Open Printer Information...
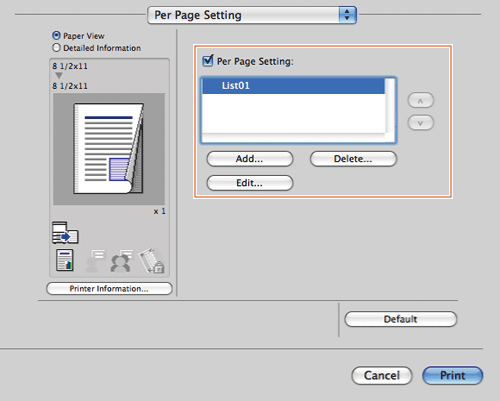The image size is (500, 401). 109,289
